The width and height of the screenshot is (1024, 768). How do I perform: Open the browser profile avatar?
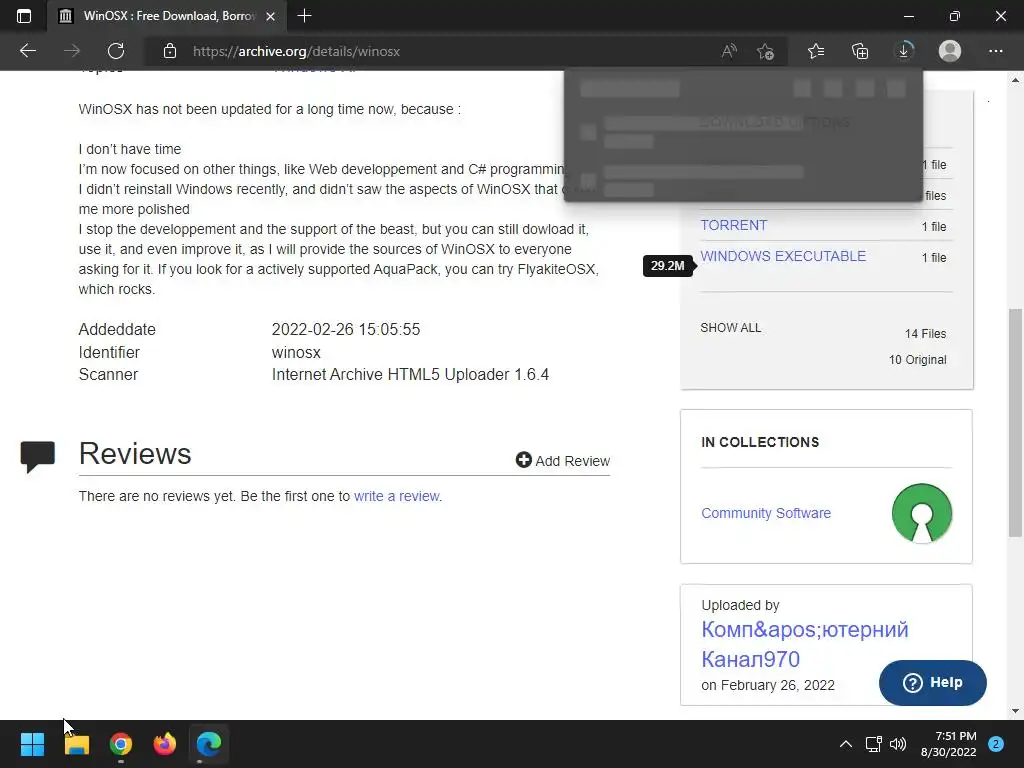[950, 51]
